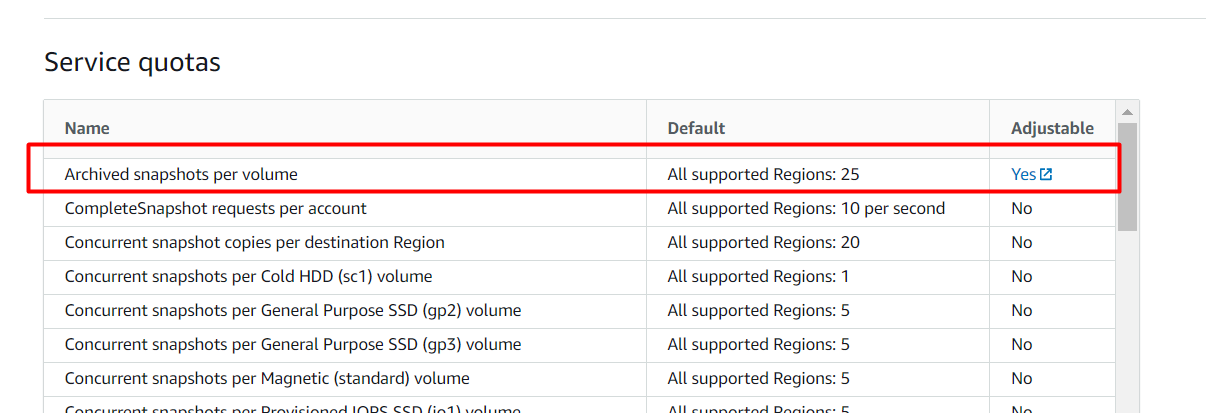Click the All supported Regions: 25 value

764,174
